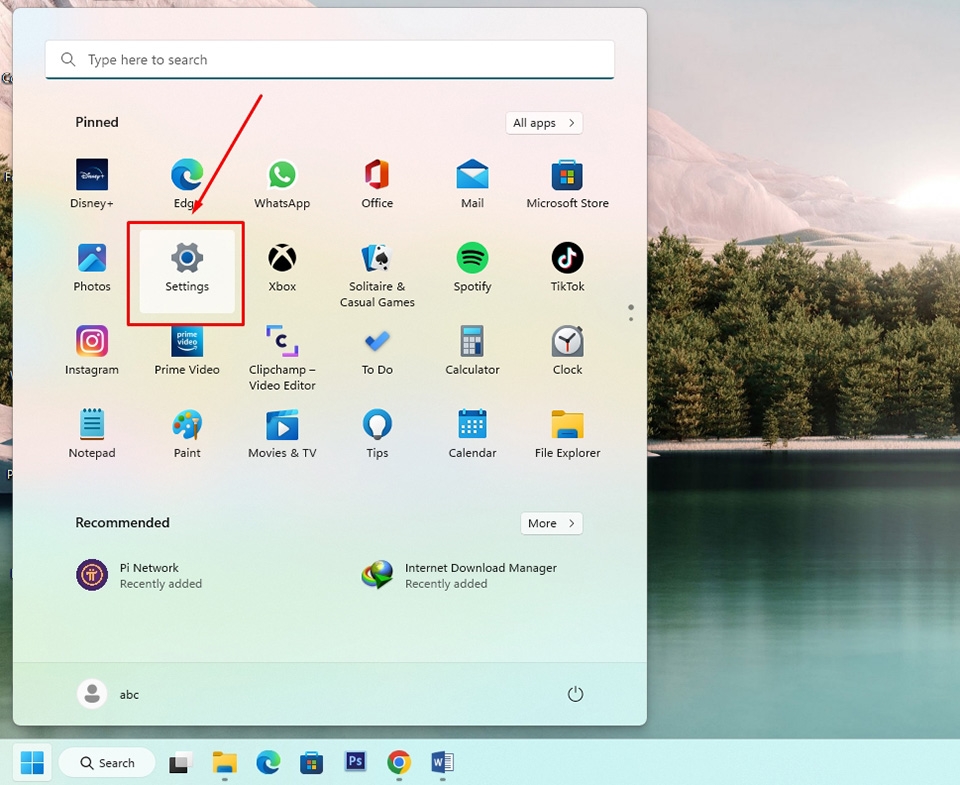The width and height of the screenshot is (960, 785).
Task: Open recommended Pi Network app
Action: tap(139, 575)
